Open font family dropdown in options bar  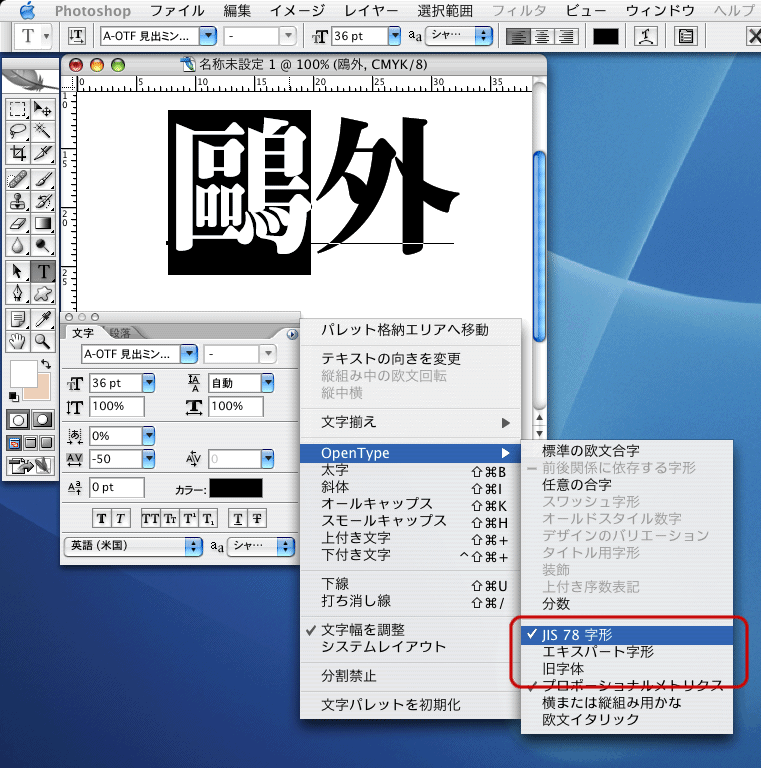coord(208,36)
